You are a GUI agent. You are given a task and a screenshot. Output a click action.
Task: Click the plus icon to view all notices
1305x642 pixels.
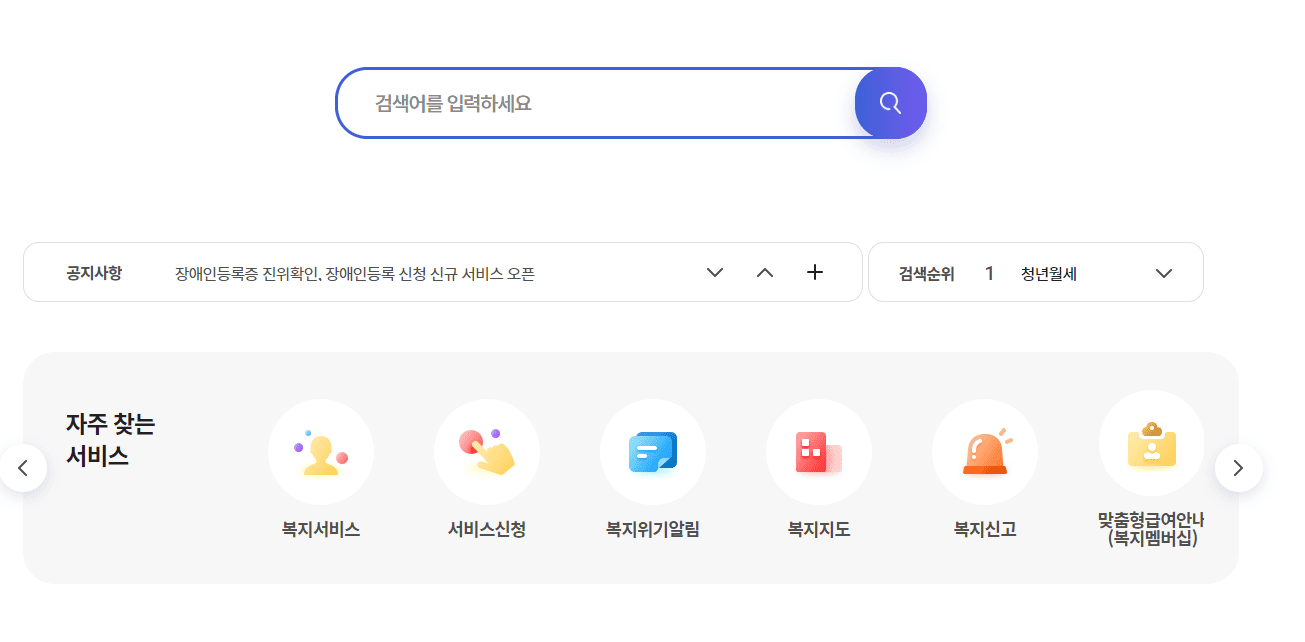[x=815, y=271]
